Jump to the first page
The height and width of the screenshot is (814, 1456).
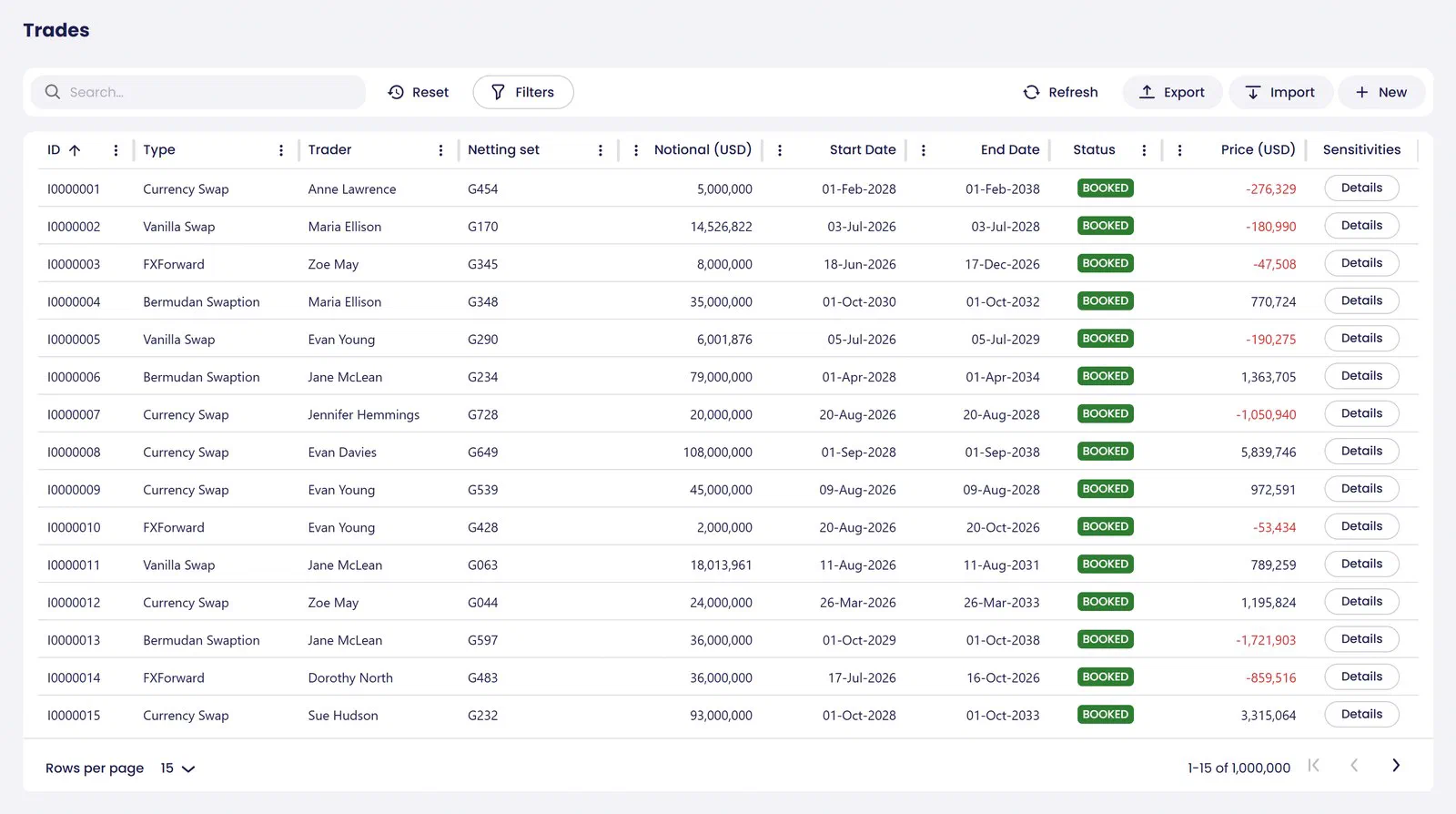(1313, 766)
